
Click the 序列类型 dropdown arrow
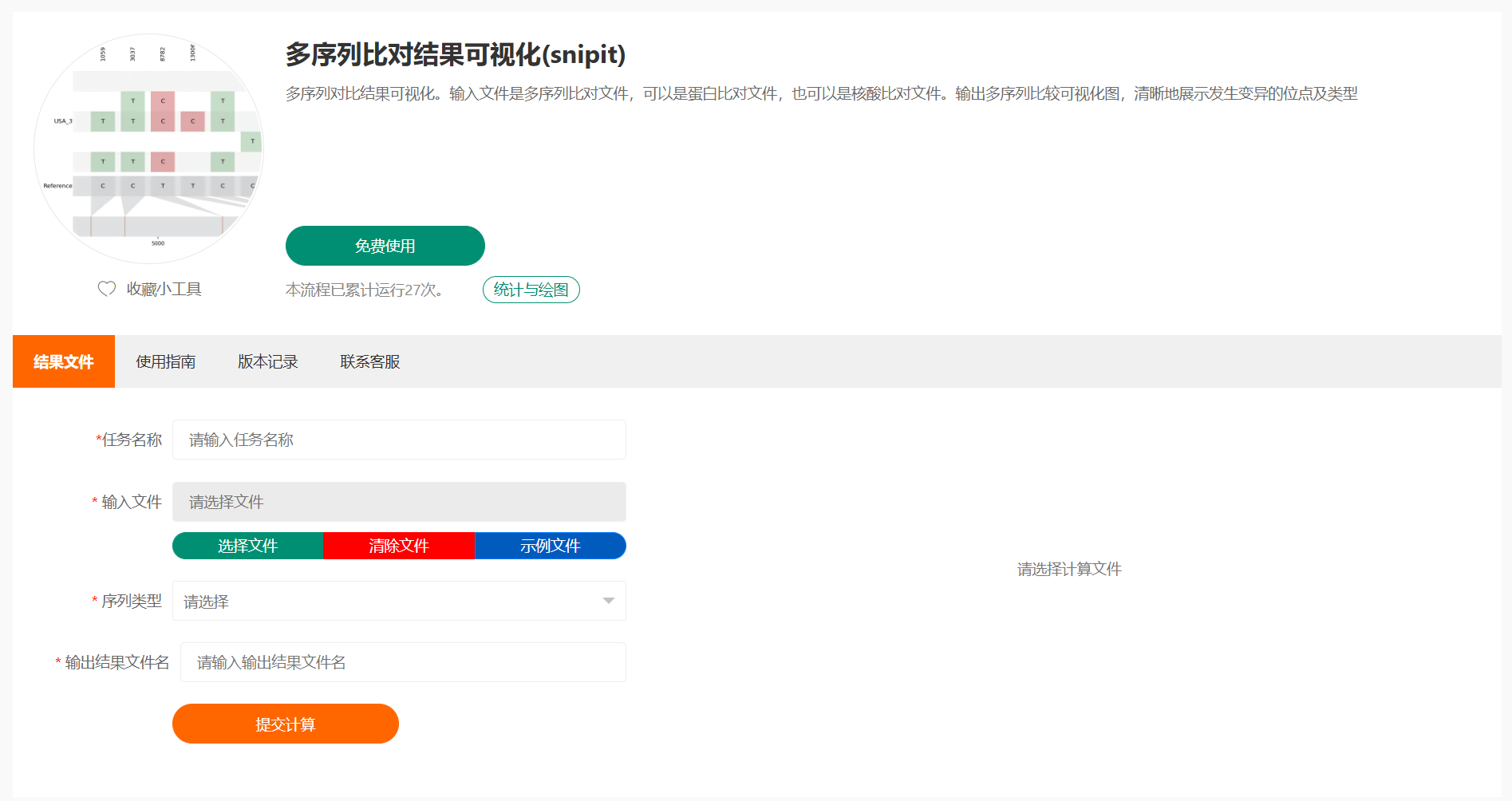[x=609, y=601]
